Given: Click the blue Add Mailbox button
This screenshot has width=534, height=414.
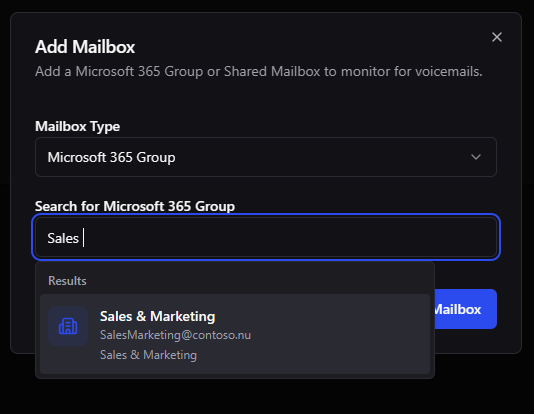Looking at the screenshot, I should click(x=465, y=309).
